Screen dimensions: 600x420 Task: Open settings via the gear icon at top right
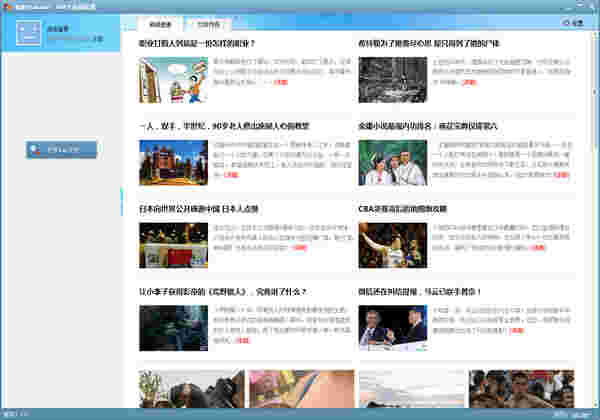coord(571,22)
